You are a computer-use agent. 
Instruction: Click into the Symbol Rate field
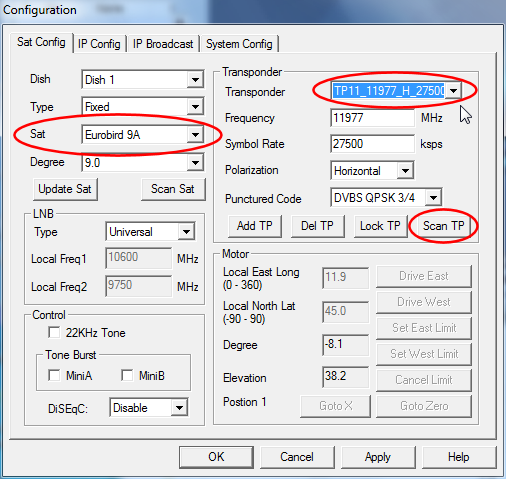372,144
